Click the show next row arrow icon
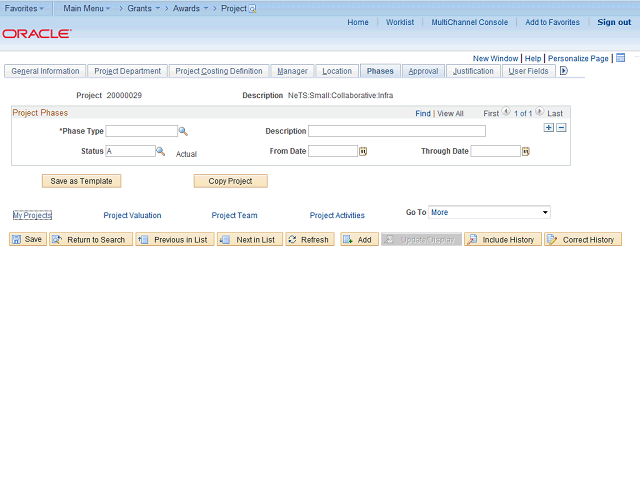Image resolution: width=640 pixels, height=480 pixels. click(x=540, y=111)
